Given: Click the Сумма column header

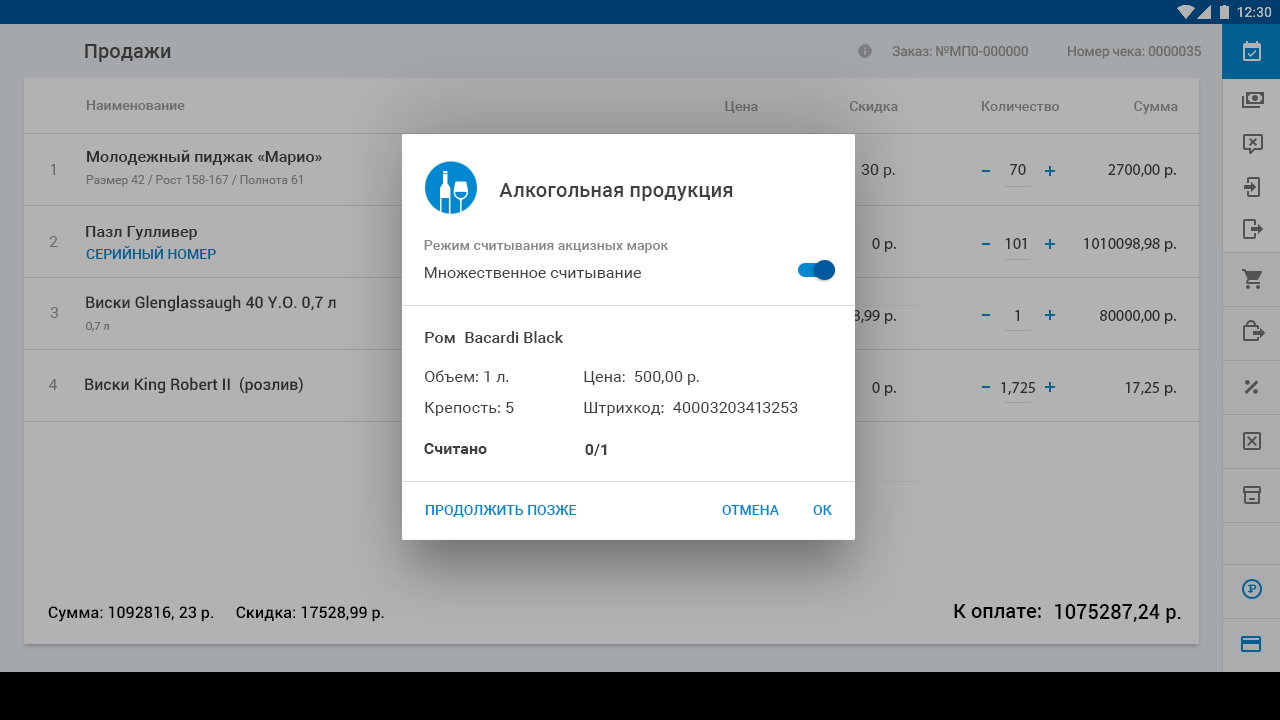Looking at the screenshot, I should [x=1155, y=106].
